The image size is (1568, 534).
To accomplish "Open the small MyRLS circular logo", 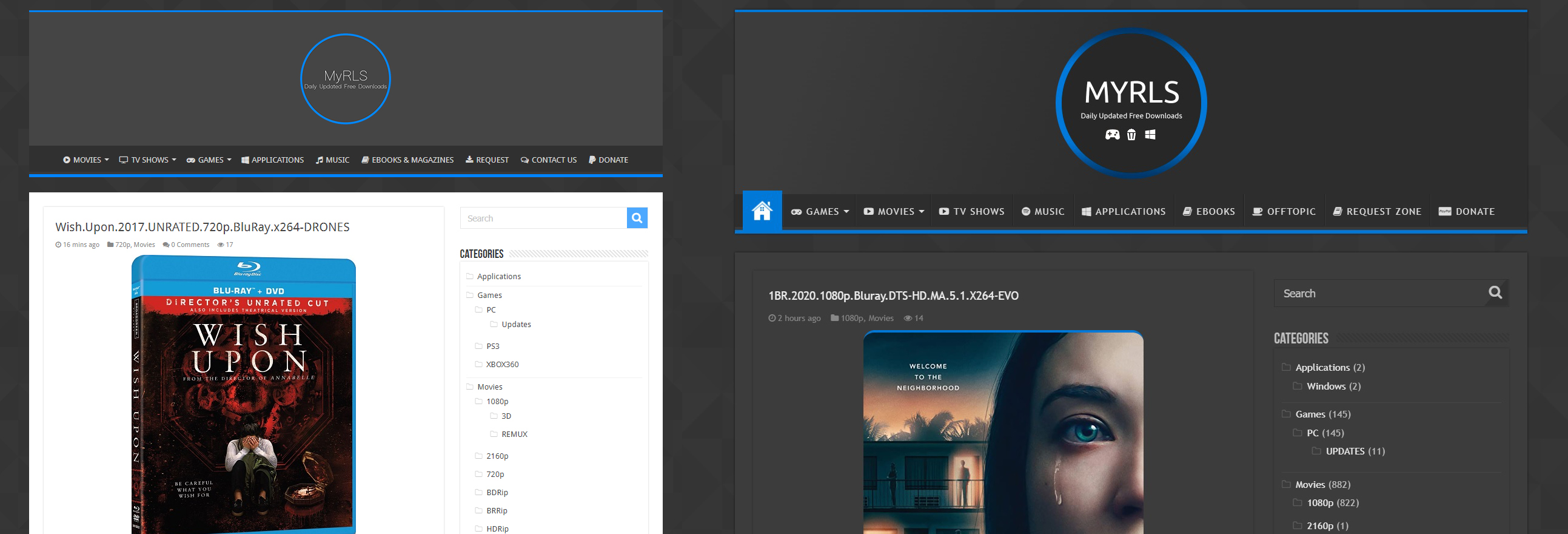I will point(345,79).
